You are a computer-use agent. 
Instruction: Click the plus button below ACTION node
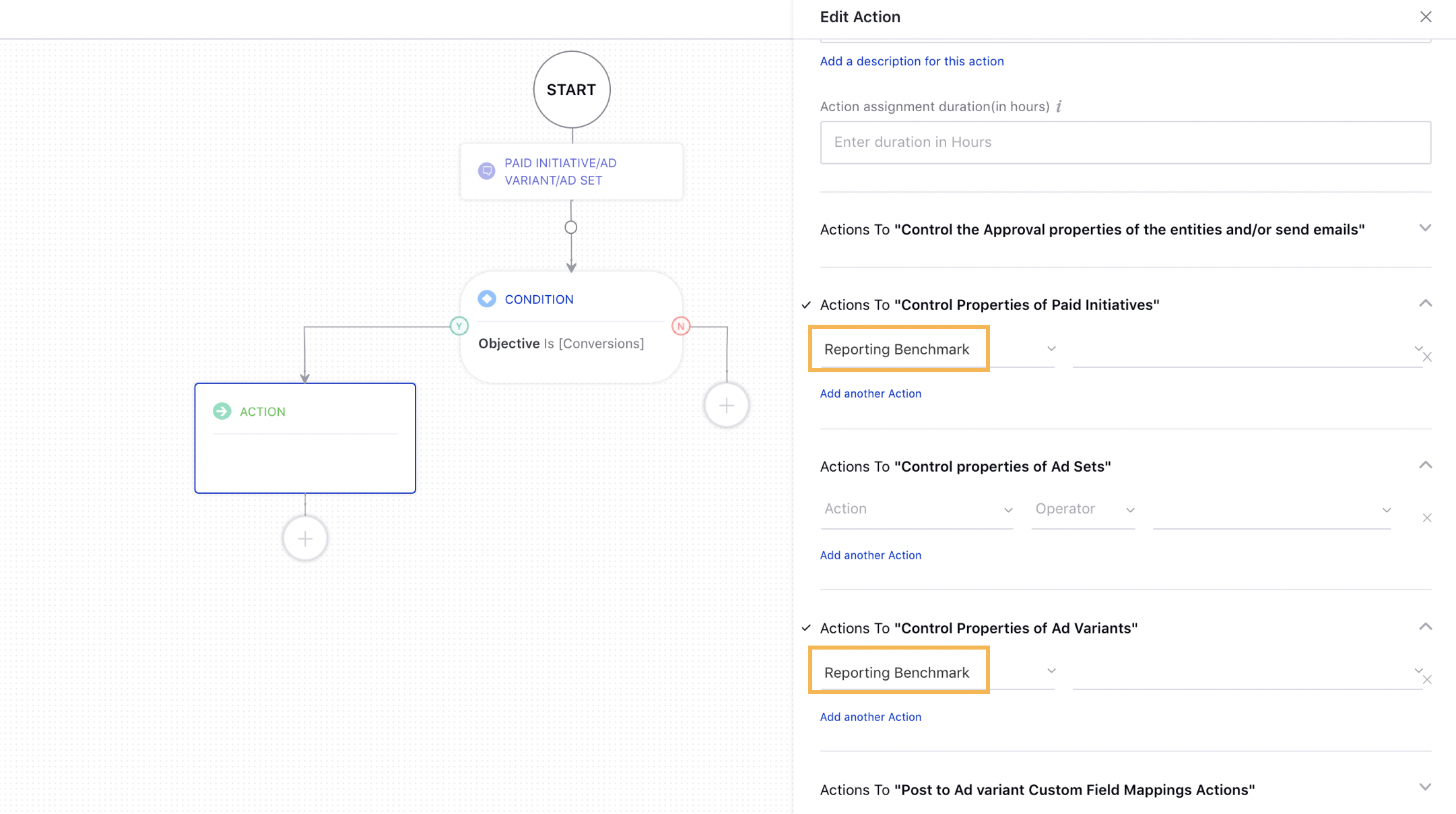(x=305, y=539)
